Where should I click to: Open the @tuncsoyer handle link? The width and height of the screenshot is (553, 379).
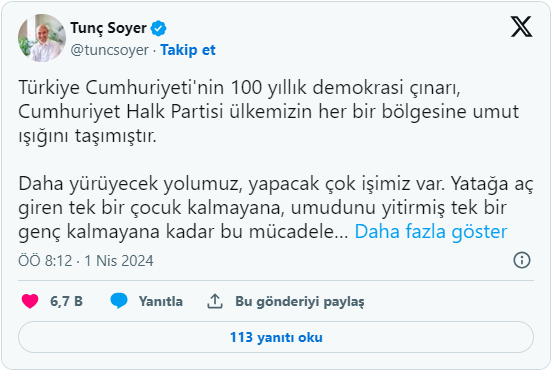(110, 50)
